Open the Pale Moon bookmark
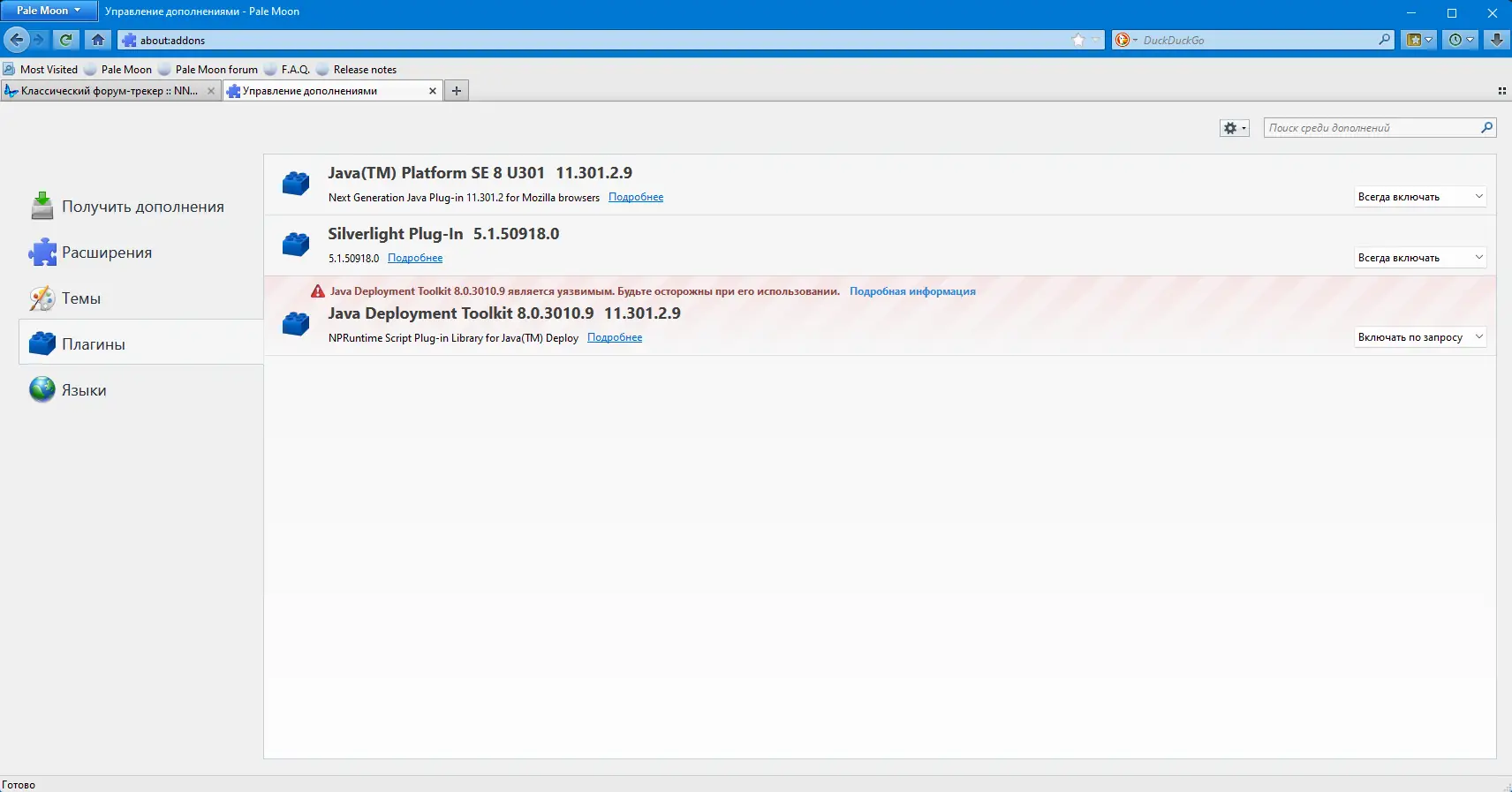The height and width of the screenshot is (792, 1512). pyautogui.click(x=118, y=69)
